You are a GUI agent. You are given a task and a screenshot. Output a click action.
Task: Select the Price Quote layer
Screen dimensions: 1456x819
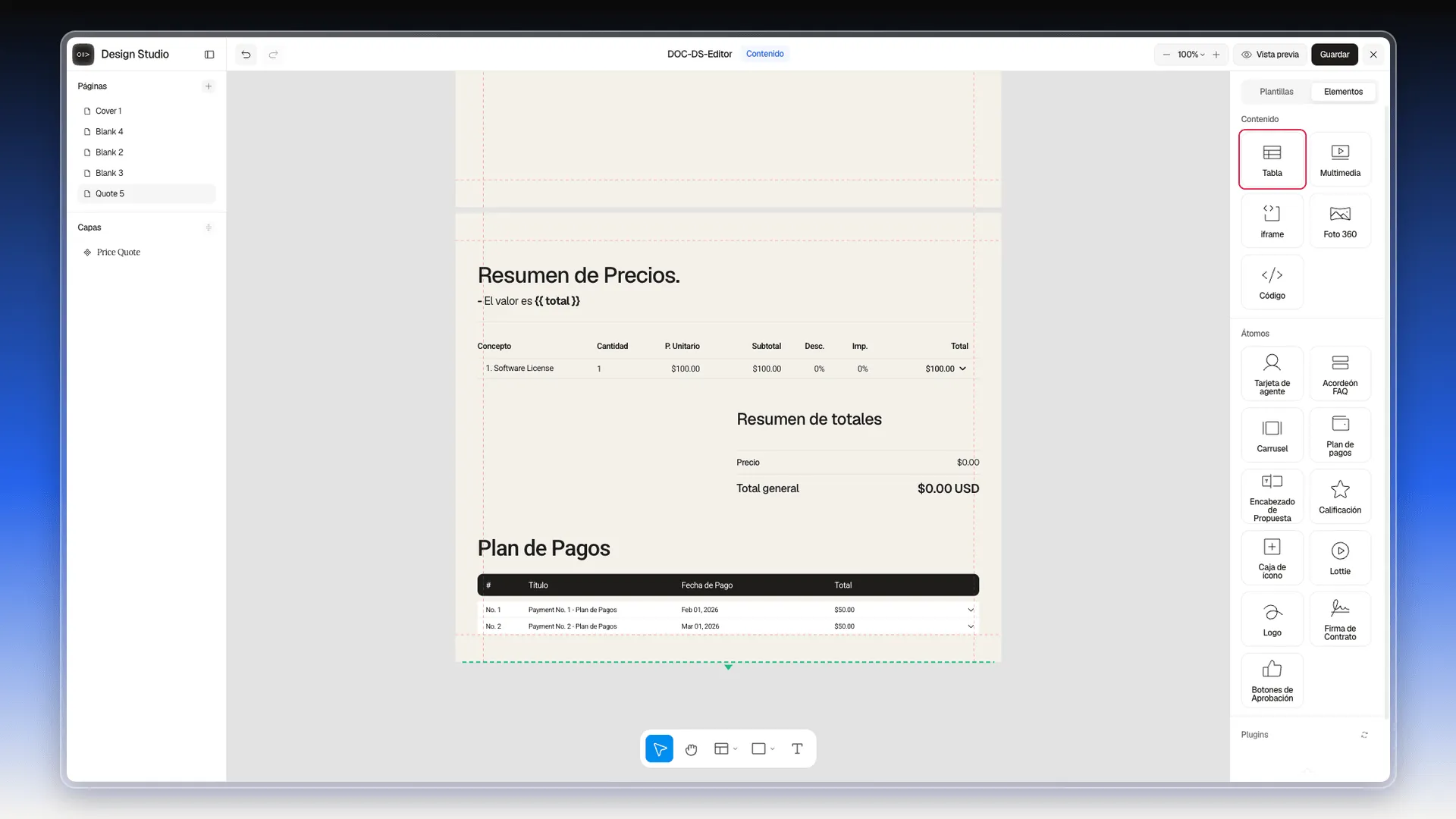pyautogui.click(x=146, y=252)
